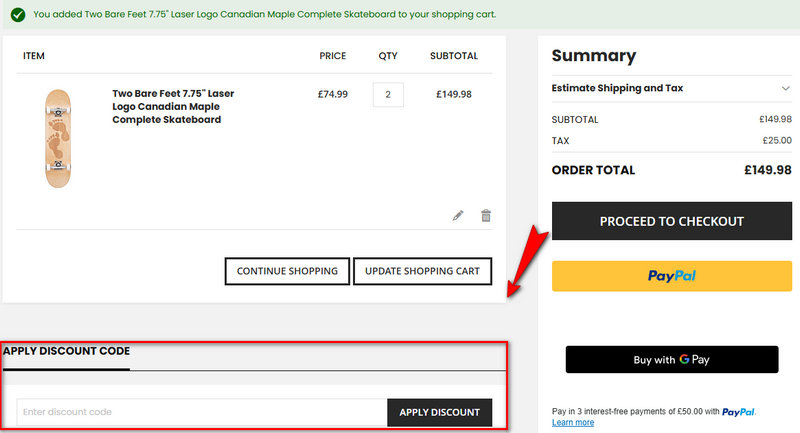
Task: Open the Two Bare Feet skateboard product link
Action: pyautogui.click(x=173, y=106)
